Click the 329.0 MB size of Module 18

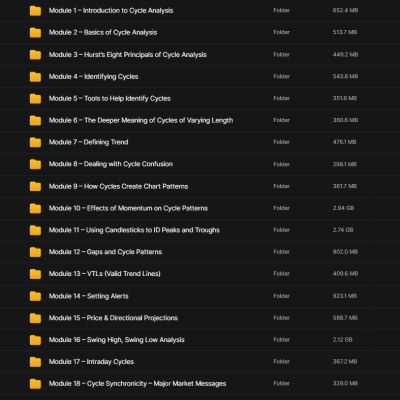pos(345,383)
